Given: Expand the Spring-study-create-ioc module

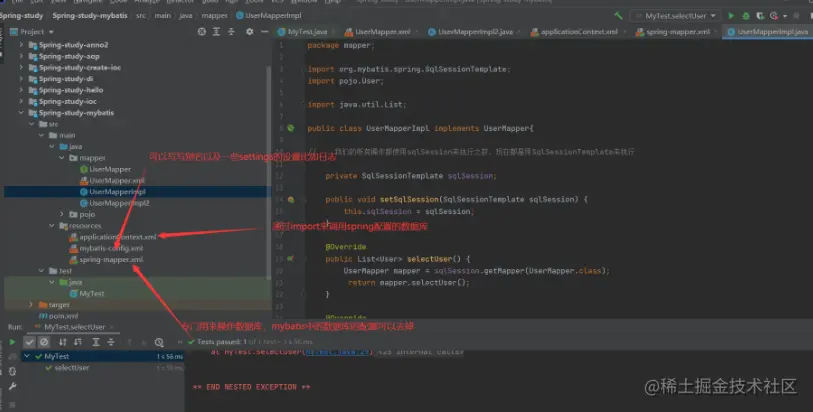Looking at the screenshot, I should (x=21, y=68).
